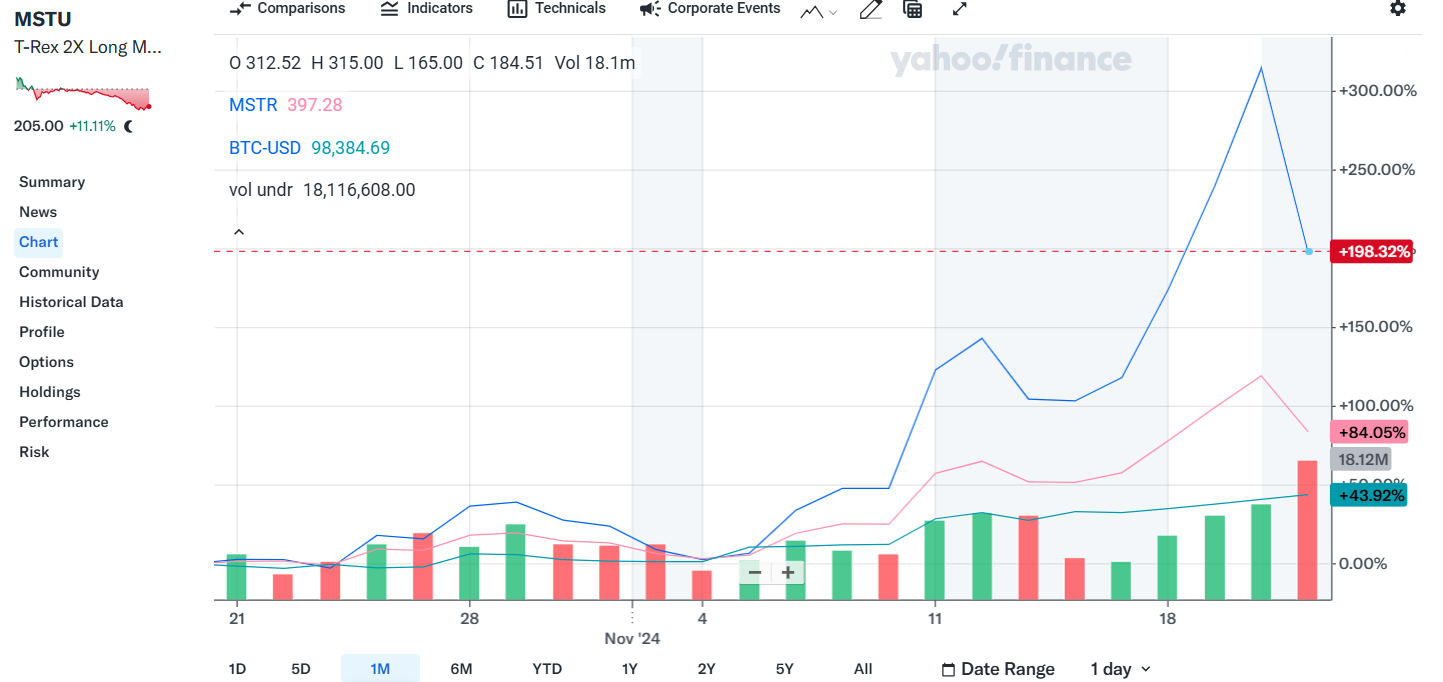Enter full screen chart mode
This screenshot has width=1443, height=682.
(x=959, y=9)
